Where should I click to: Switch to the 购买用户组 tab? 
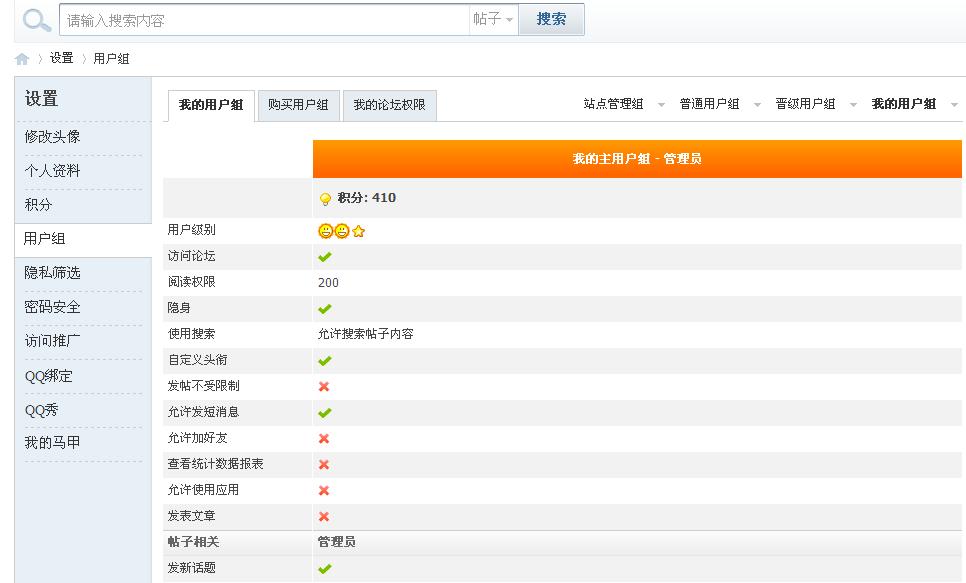[298, 105]
